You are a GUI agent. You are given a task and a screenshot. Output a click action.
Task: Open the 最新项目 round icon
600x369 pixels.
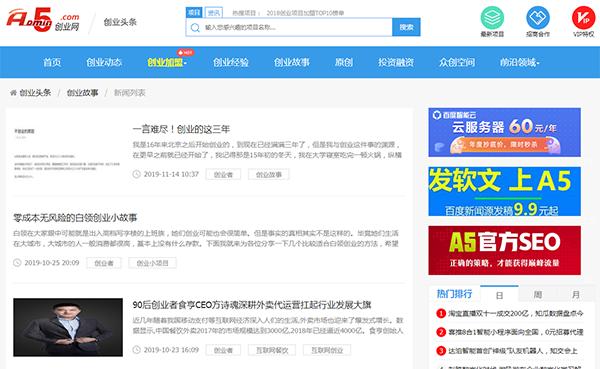[492, 18]
